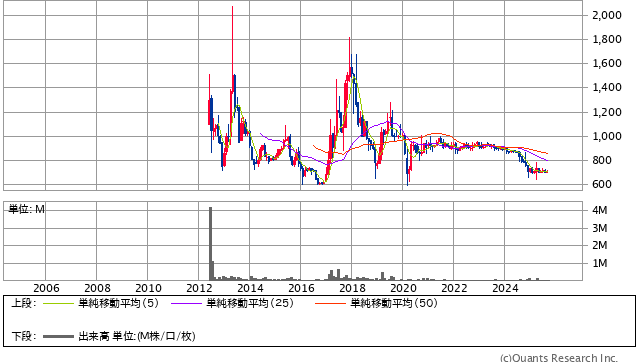This screenshot has width=638, height=362.
Task: Select the 単純移動平均(25) legend label
Action: (x=250, y=303)
